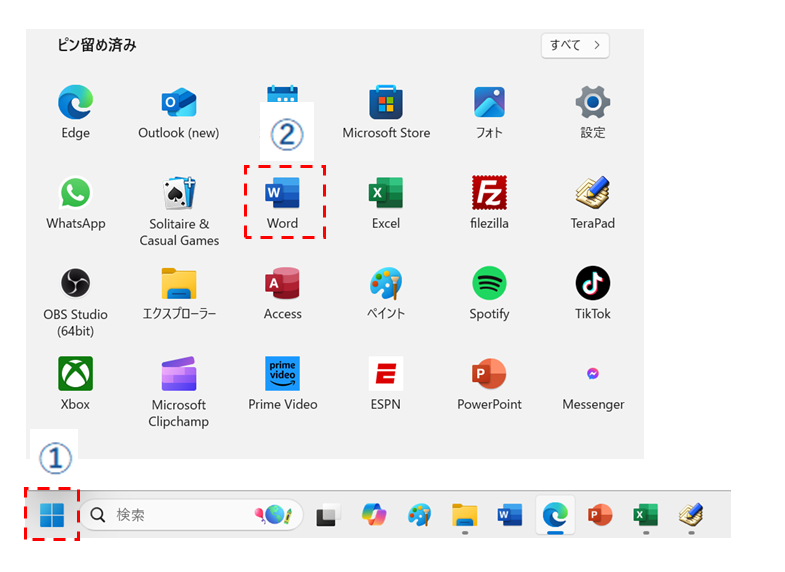The height and width of the screenshot is (572, 785).
Task: Open Microsoft Store pinned app
Action: point(386,102)
